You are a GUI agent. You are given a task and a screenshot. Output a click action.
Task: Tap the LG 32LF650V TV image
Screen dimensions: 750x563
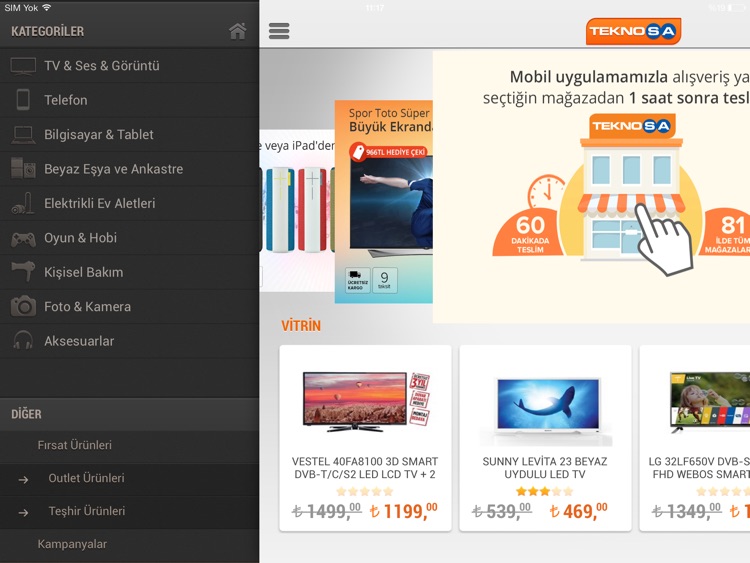point(710,402)
